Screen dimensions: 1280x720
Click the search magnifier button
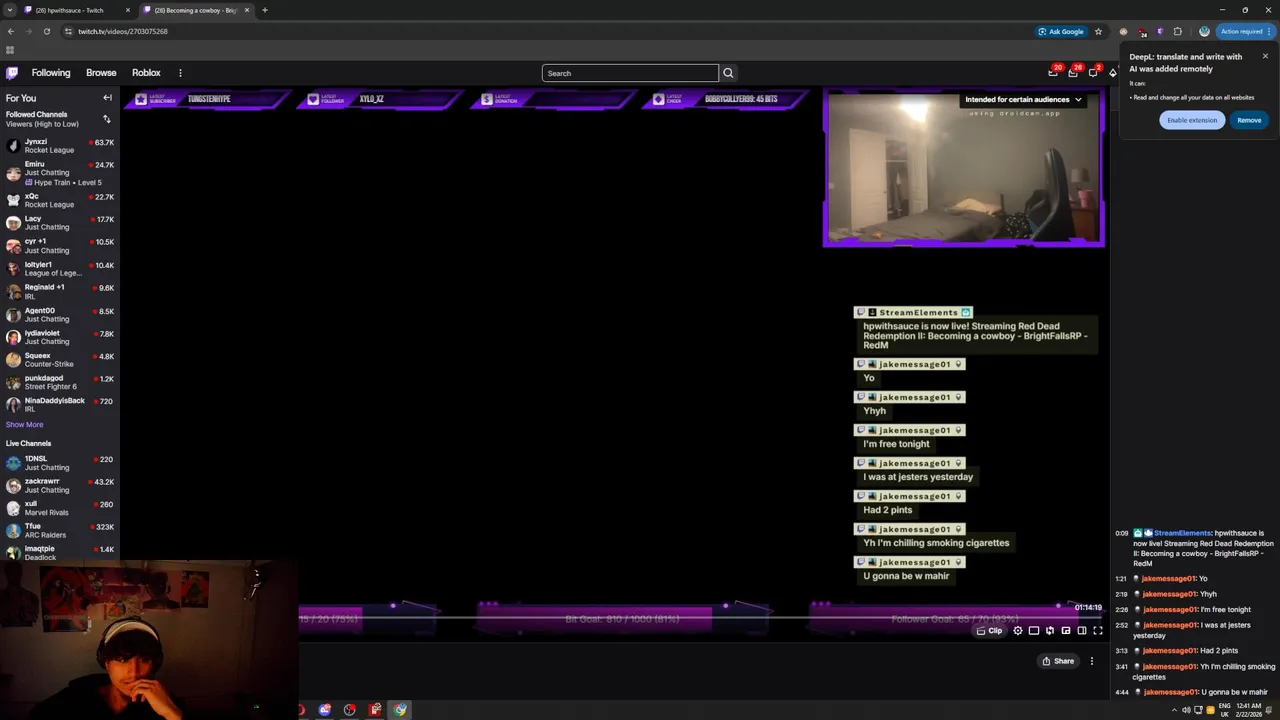pos(728,73)
